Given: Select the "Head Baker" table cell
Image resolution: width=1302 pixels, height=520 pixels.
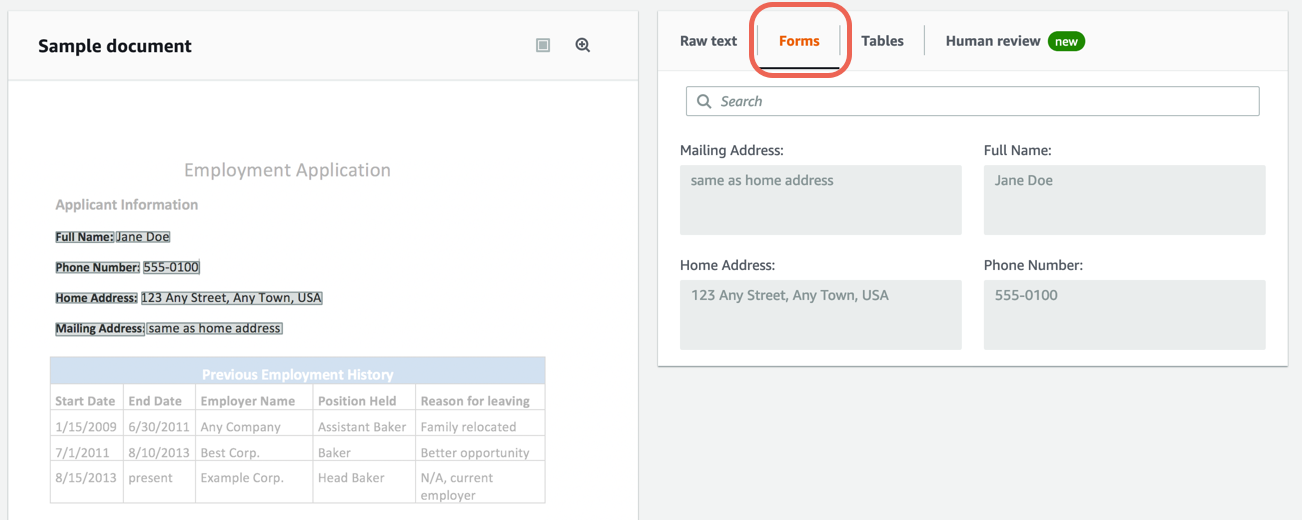Looking at the screenshot, I should pyautogui.click(x=351, y=478).
